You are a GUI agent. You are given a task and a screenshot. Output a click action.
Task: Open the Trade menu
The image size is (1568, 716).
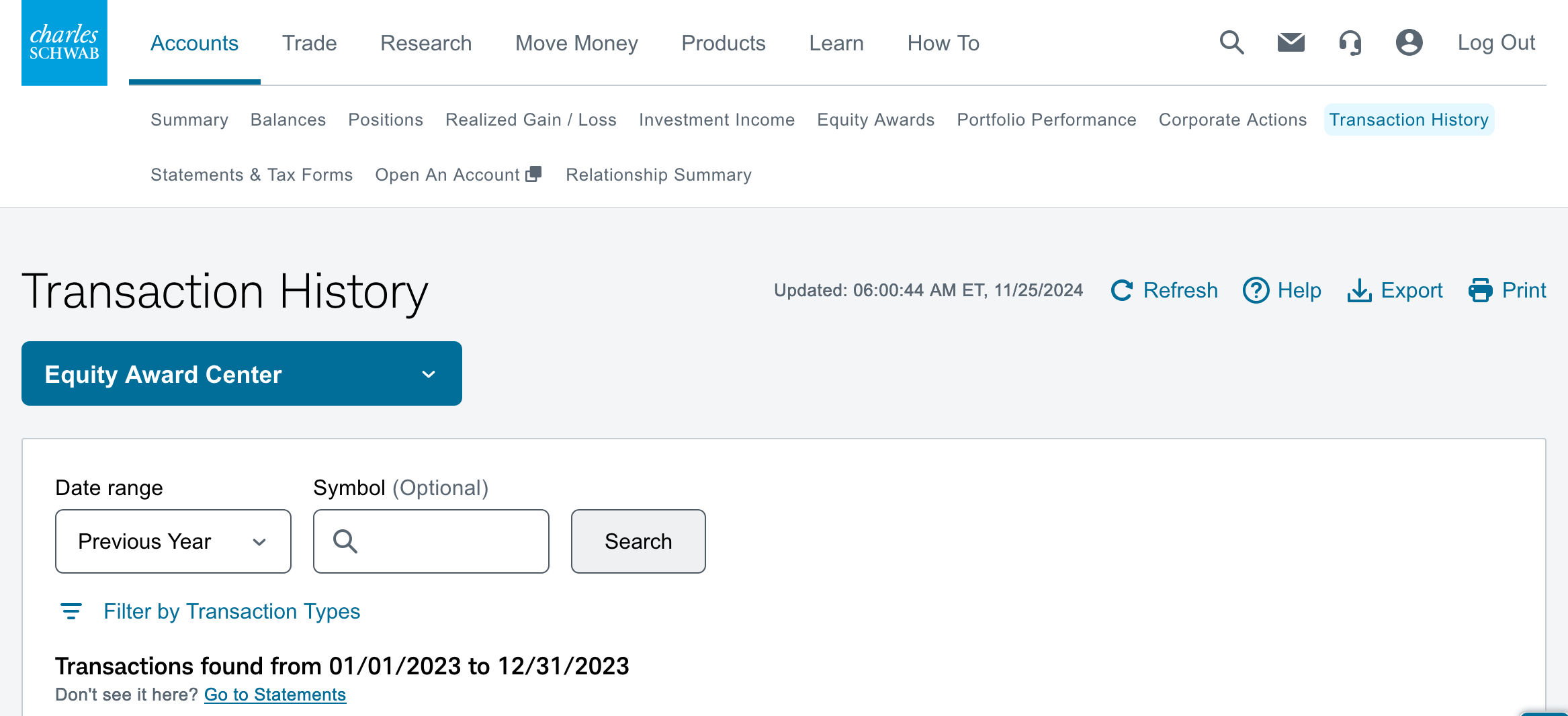pyautogui.click(x=309, y=43)
